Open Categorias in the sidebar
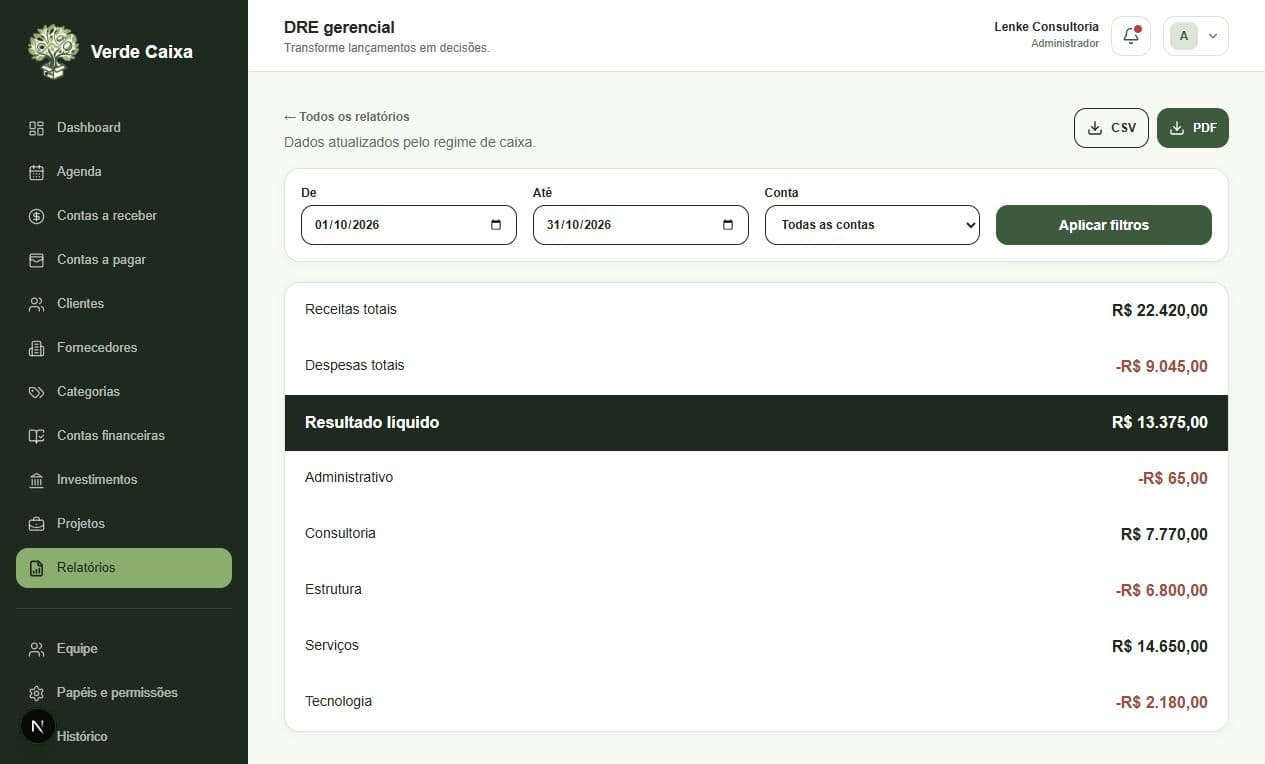 [124, 392]
